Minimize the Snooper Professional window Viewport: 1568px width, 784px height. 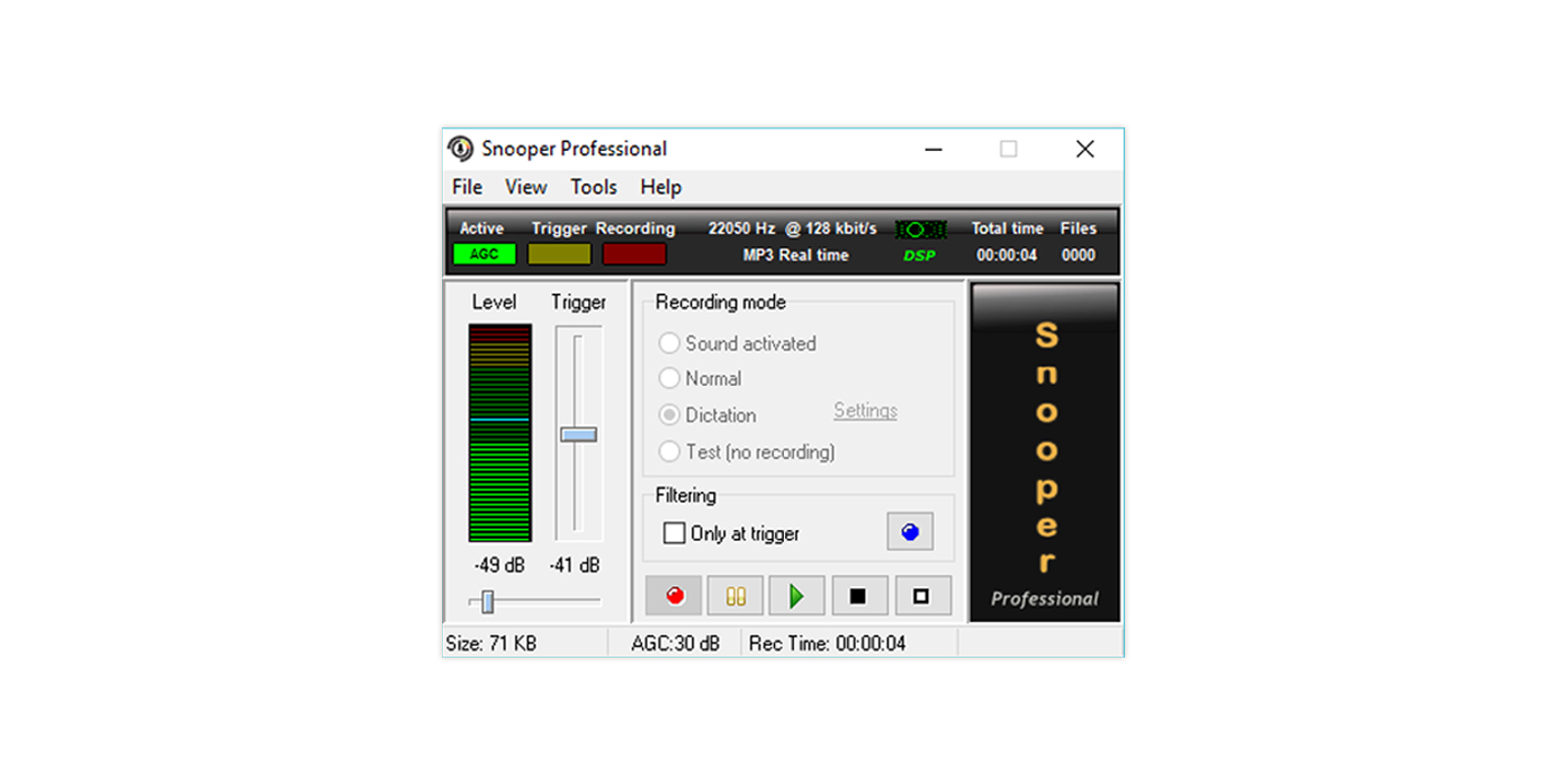[x=933, y=149]
